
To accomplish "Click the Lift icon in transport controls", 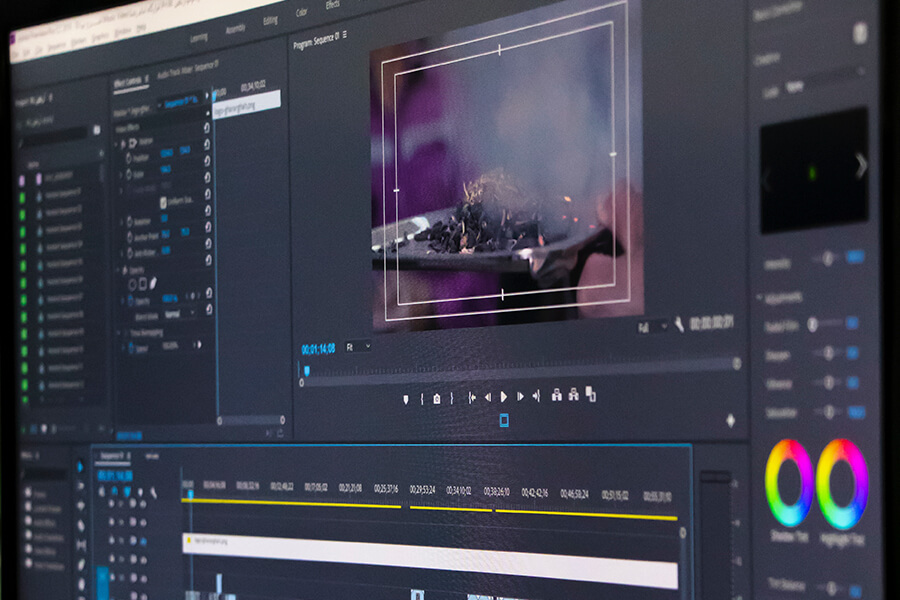I will 556,394.
